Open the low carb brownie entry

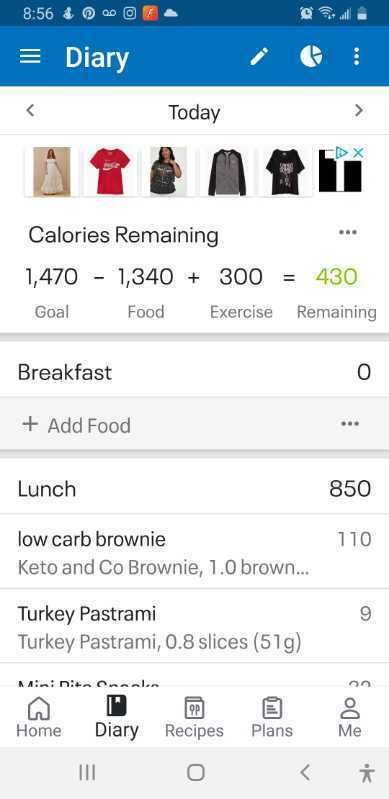[194, 552]
